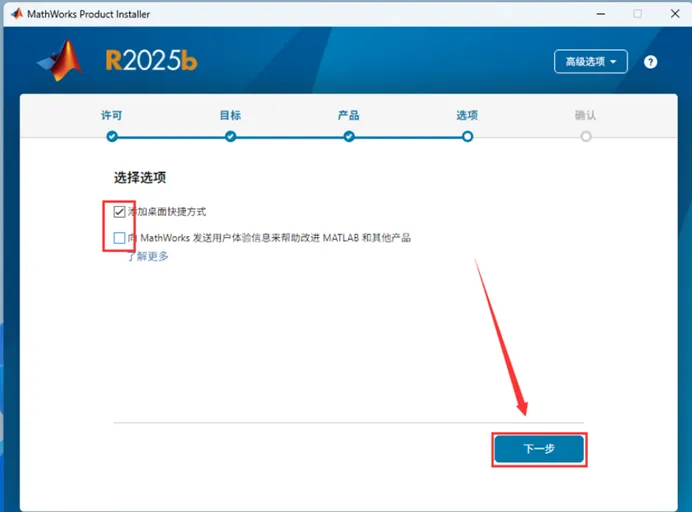Go to the 许可 step
This screenshot has width=692, height=512.
click(112, 115)
